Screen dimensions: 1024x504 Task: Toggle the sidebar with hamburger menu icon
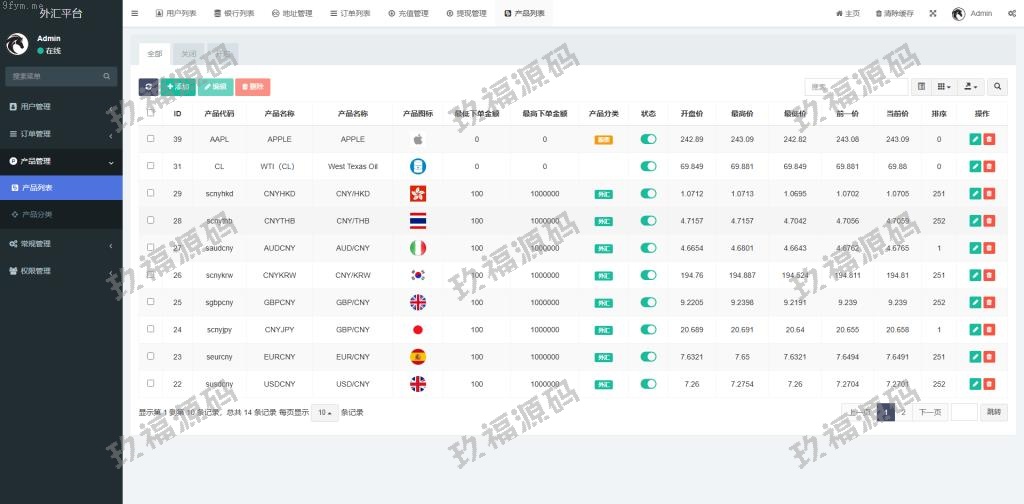tap(135, 13)
